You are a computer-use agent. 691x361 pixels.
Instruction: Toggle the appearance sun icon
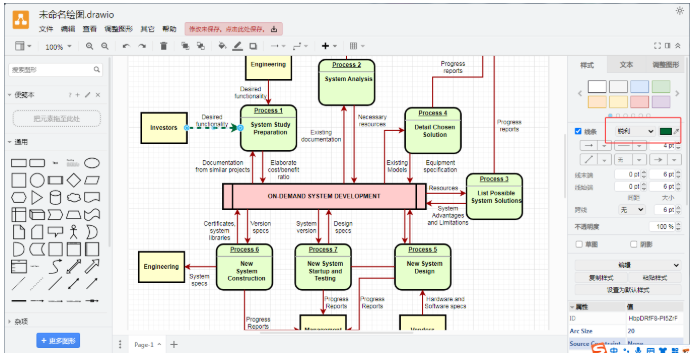pyautogui.click(x=680, y=11)
